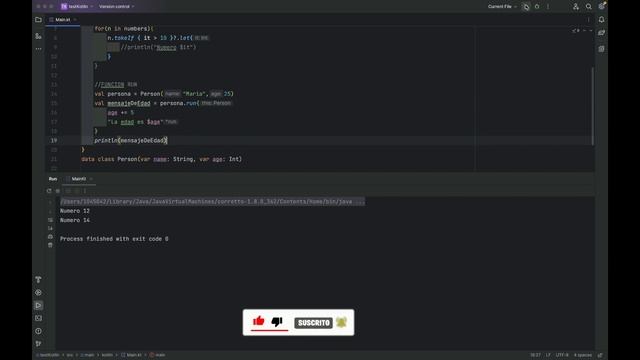
Task: Toggle read-only lock in status bar
Action: pos(600,355)
